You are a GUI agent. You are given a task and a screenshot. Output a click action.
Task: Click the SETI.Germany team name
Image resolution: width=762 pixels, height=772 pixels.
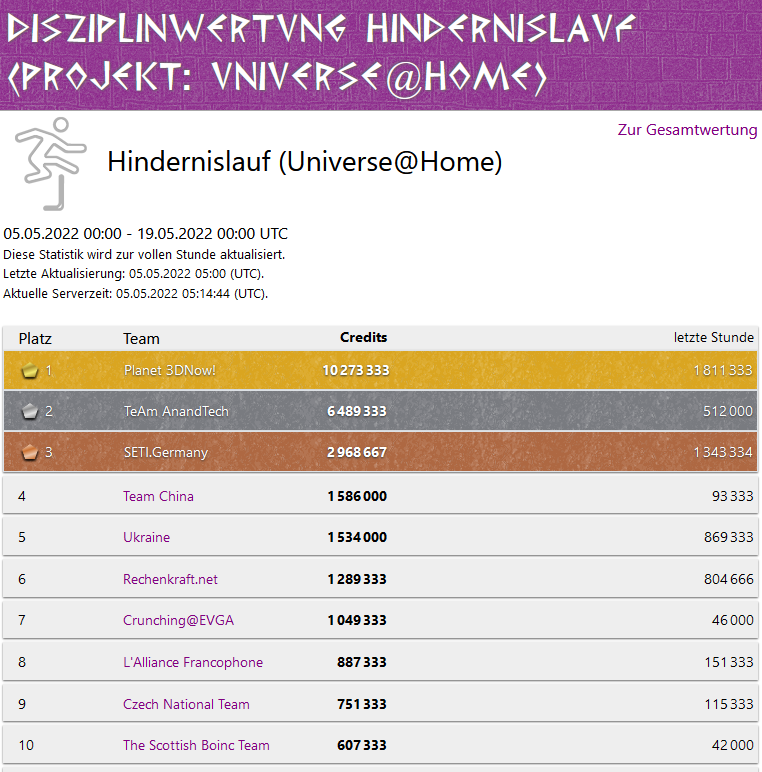[166, 452]
